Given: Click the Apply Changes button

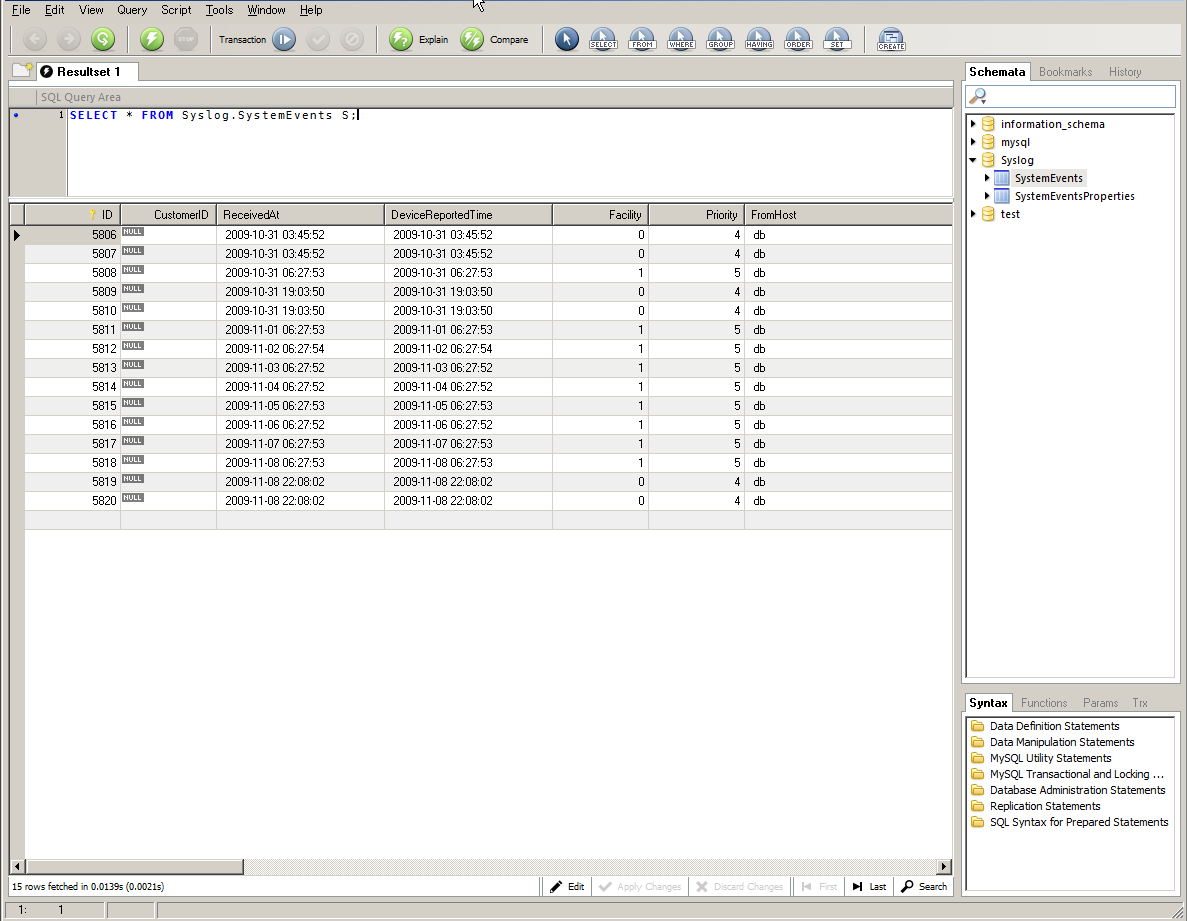Looking at the screenshot, I should point(640,886).
